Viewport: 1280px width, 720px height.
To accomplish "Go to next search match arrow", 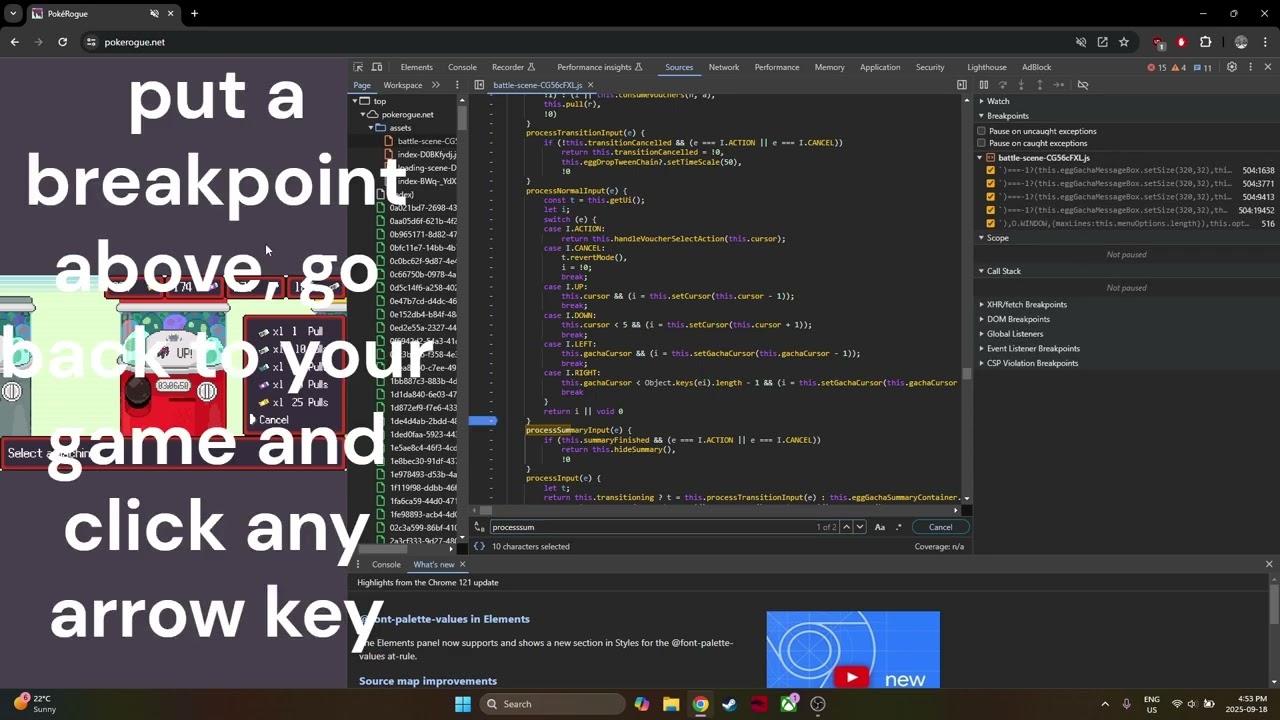I will (x=860, y=527).
